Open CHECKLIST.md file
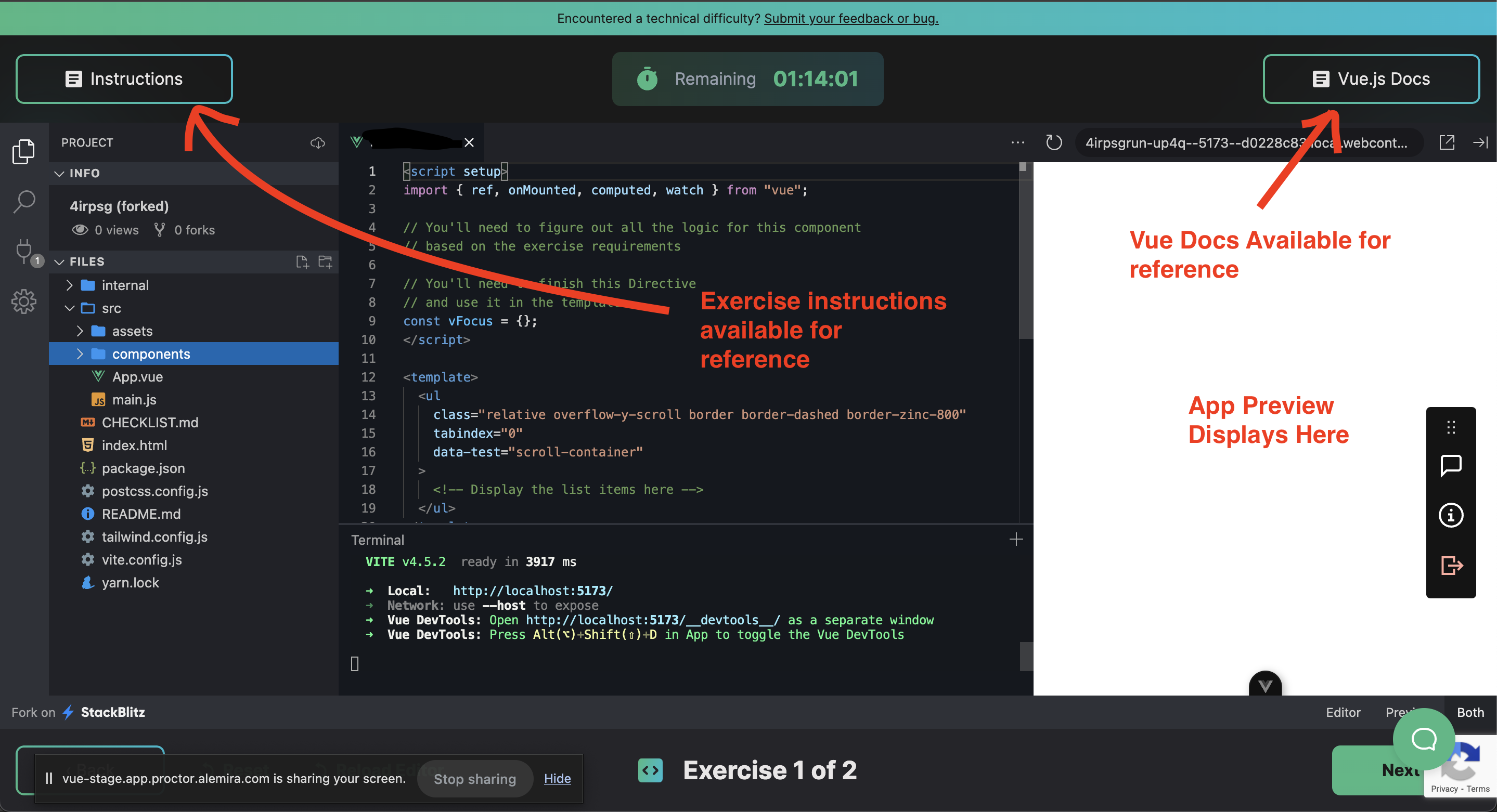The width and height of the screenshot is (1497, 812). [150, 422]
